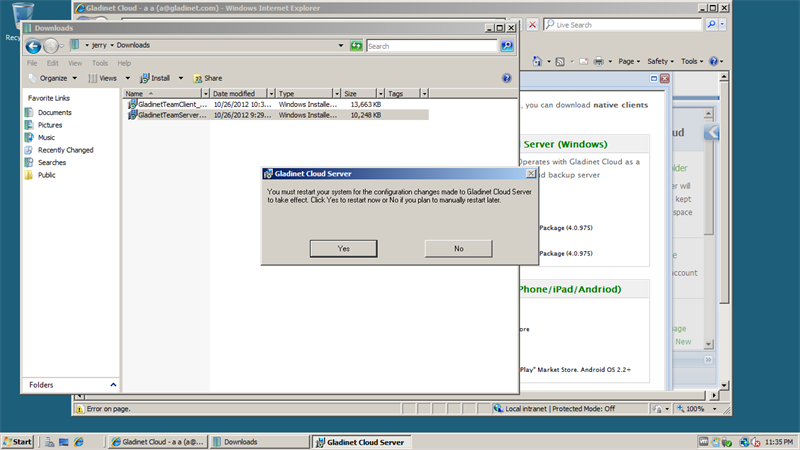Close the inner web panel with red X
Viewport: 800px width, 450px height.
click(664, 79)
